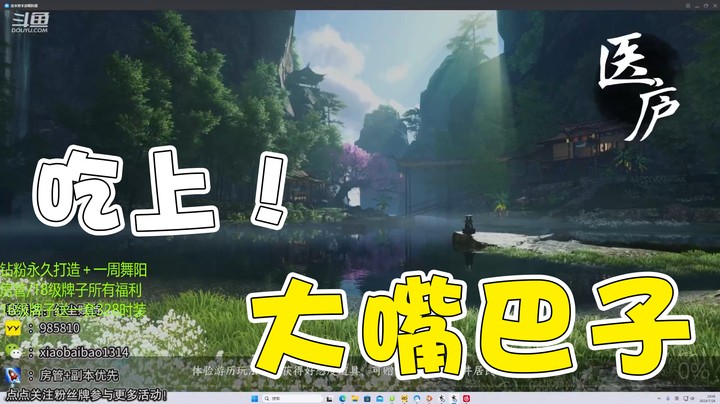720x404 pixels.
Task: Minimize the emulator window
Action: pyautogui.click(x=697, y=6)
